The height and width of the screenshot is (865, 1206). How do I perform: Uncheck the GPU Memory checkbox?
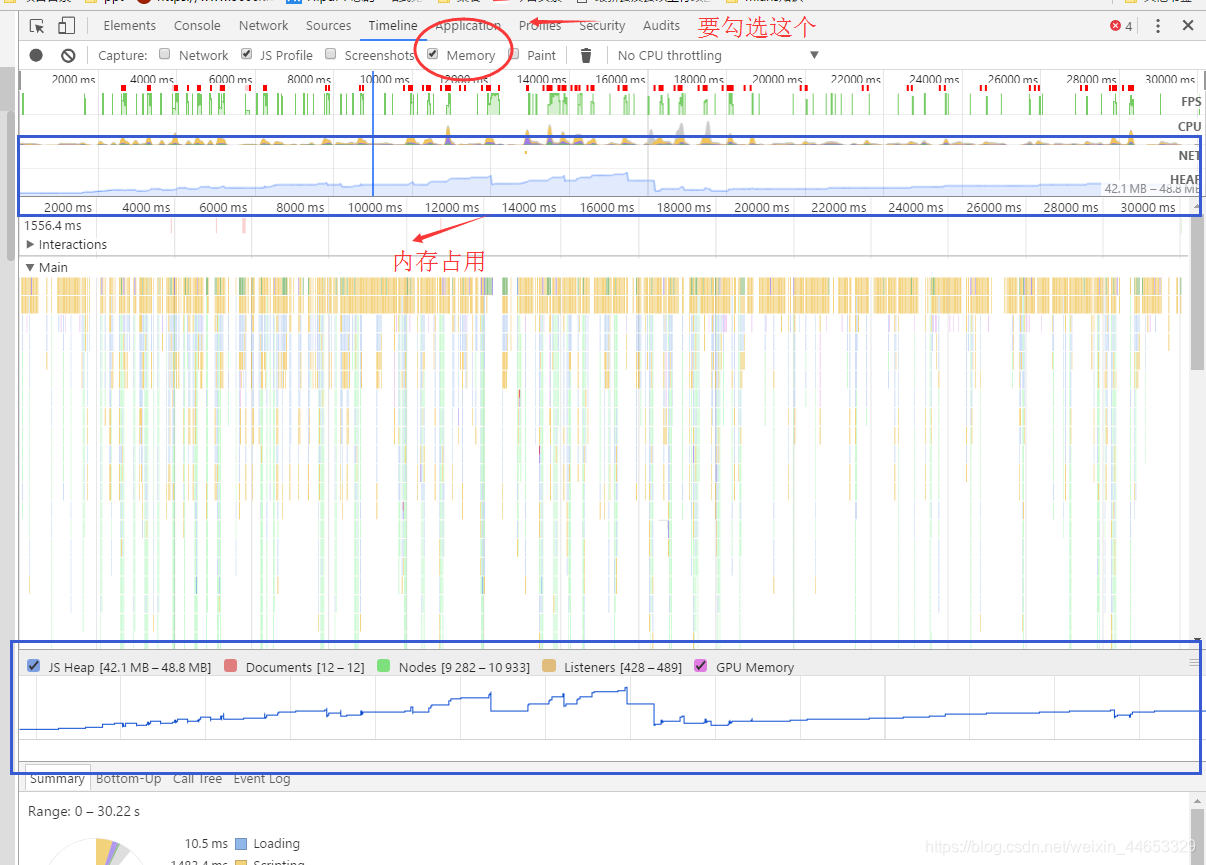701,666
